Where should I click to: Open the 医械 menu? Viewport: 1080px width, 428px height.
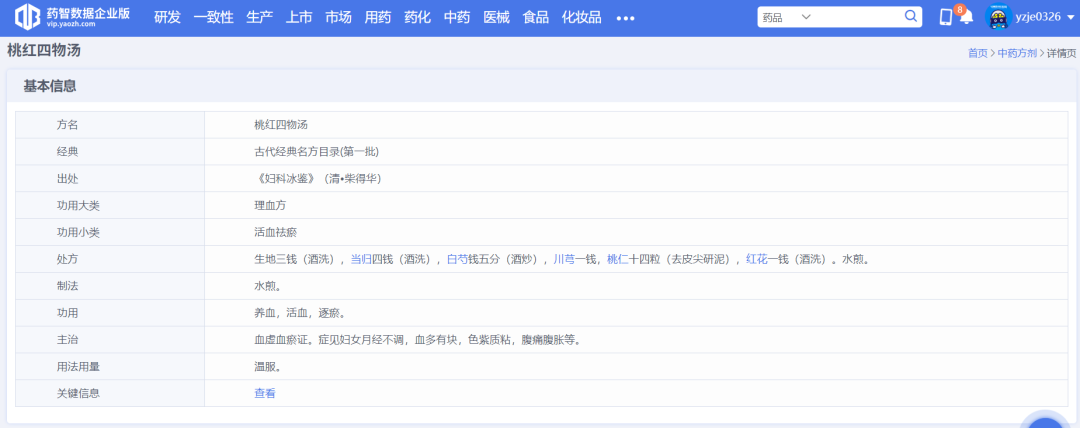click(497, 18)
